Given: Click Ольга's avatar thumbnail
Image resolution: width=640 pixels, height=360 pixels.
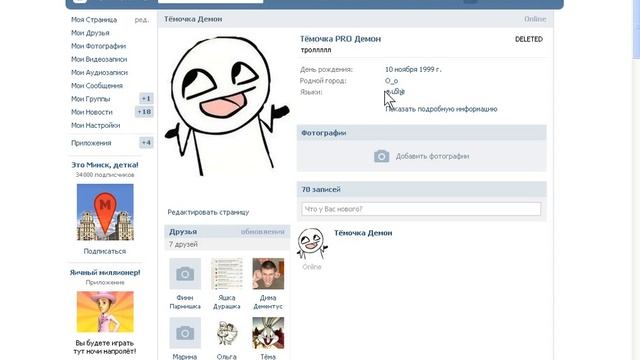Looking at the screenshot, I should (x=227, y=333).
